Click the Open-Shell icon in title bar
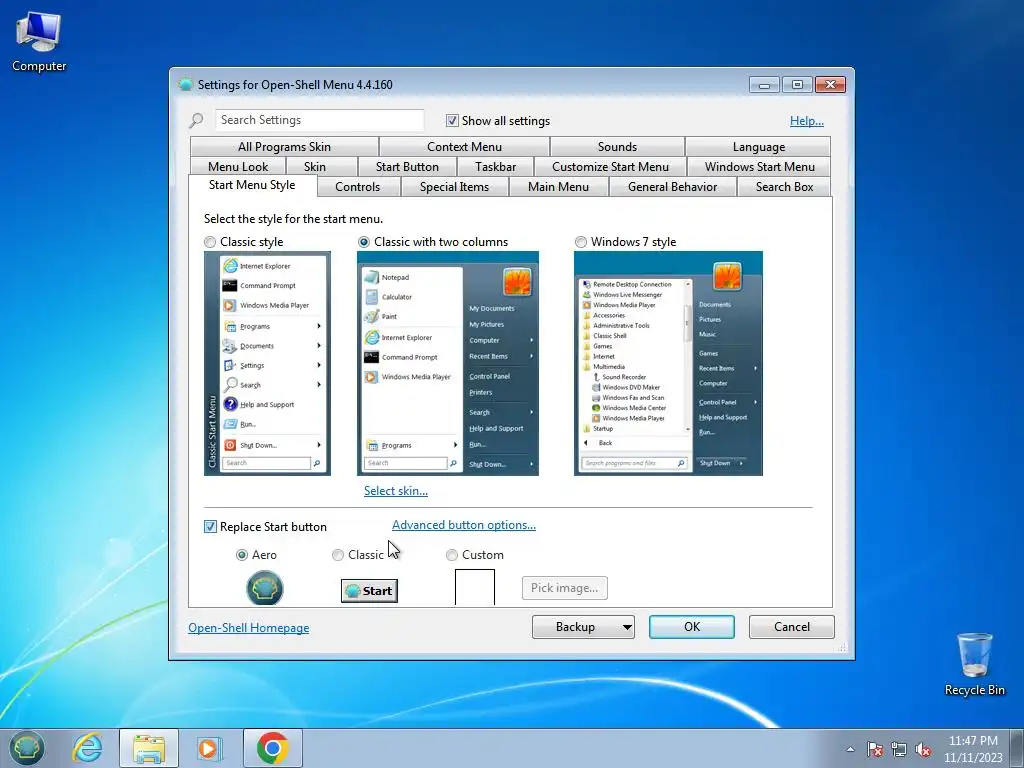Viewport: 1024px width, 768px height. point(185,84)
